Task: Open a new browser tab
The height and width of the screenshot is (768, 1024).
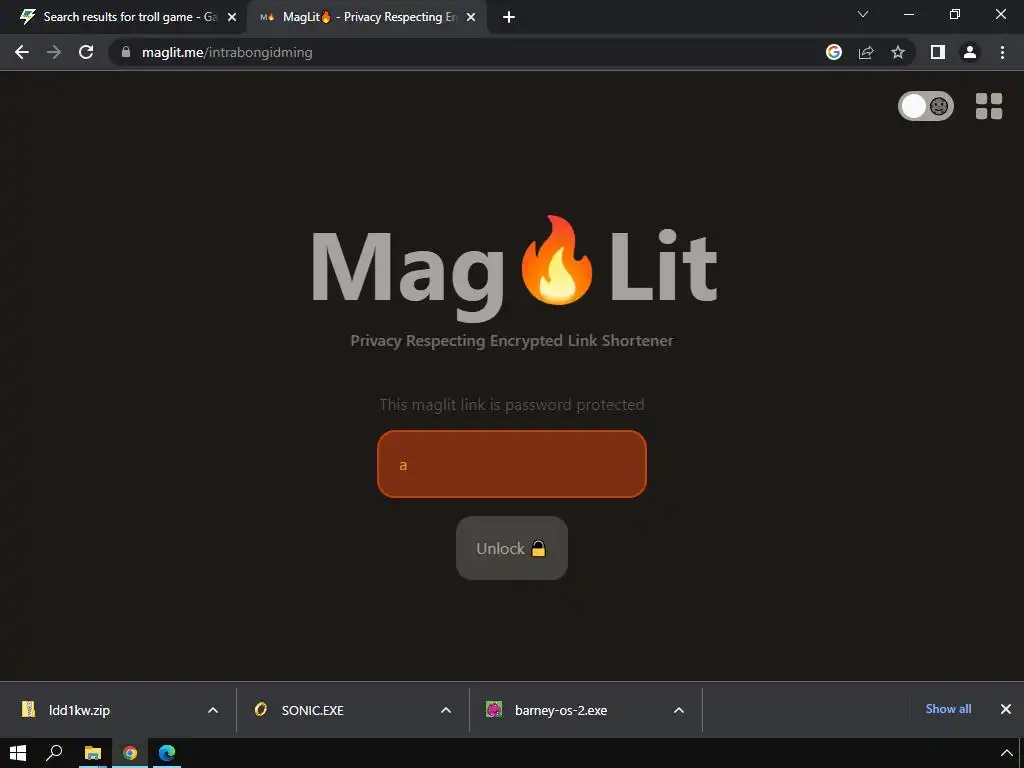Action: tap(509, 18)
